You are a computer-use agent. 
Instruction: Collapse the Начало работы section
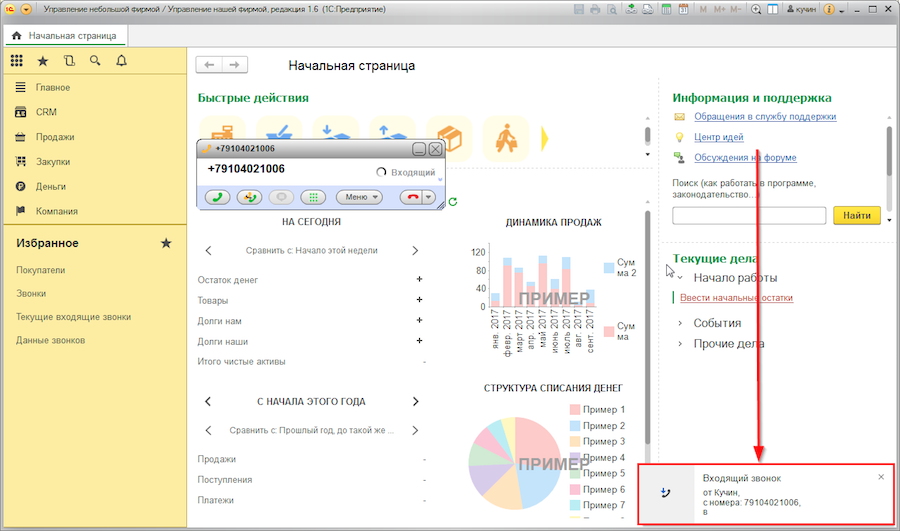pos(681,278)
